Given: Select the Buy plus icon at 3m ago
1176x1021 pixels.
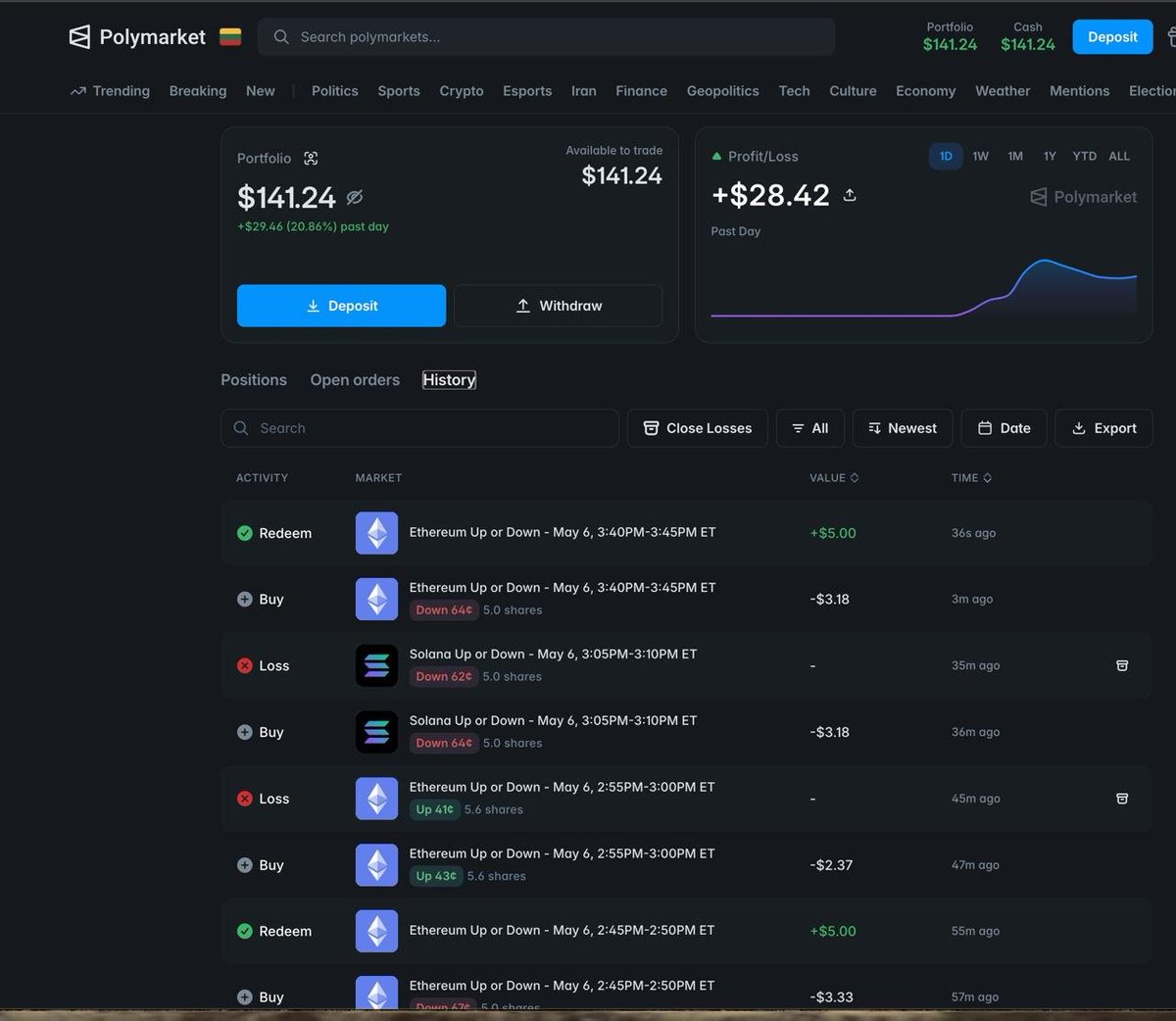Looking at the screenshot, I should point(245,599).
